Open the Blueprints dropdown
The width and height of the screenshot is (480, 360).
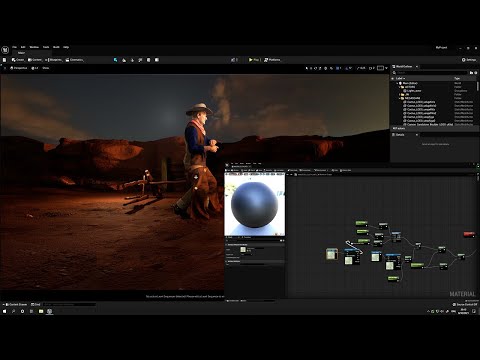coord(53,60)
